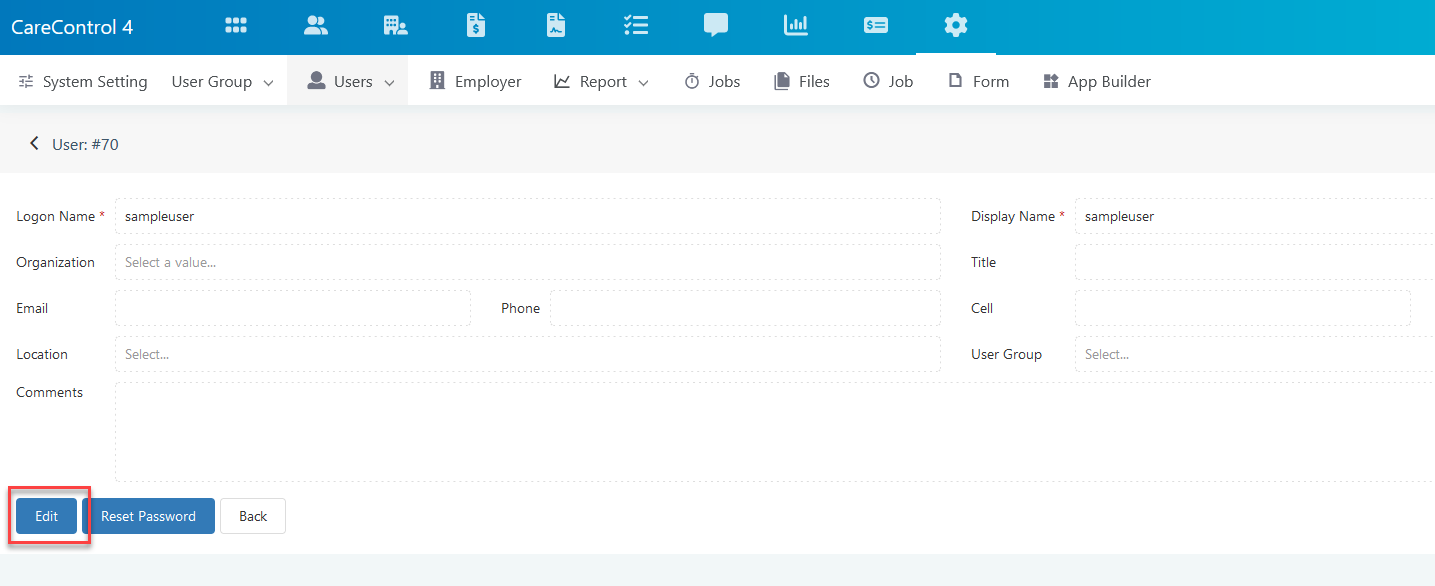
Task: Open the Employer menu item
Action: [476, 82]
